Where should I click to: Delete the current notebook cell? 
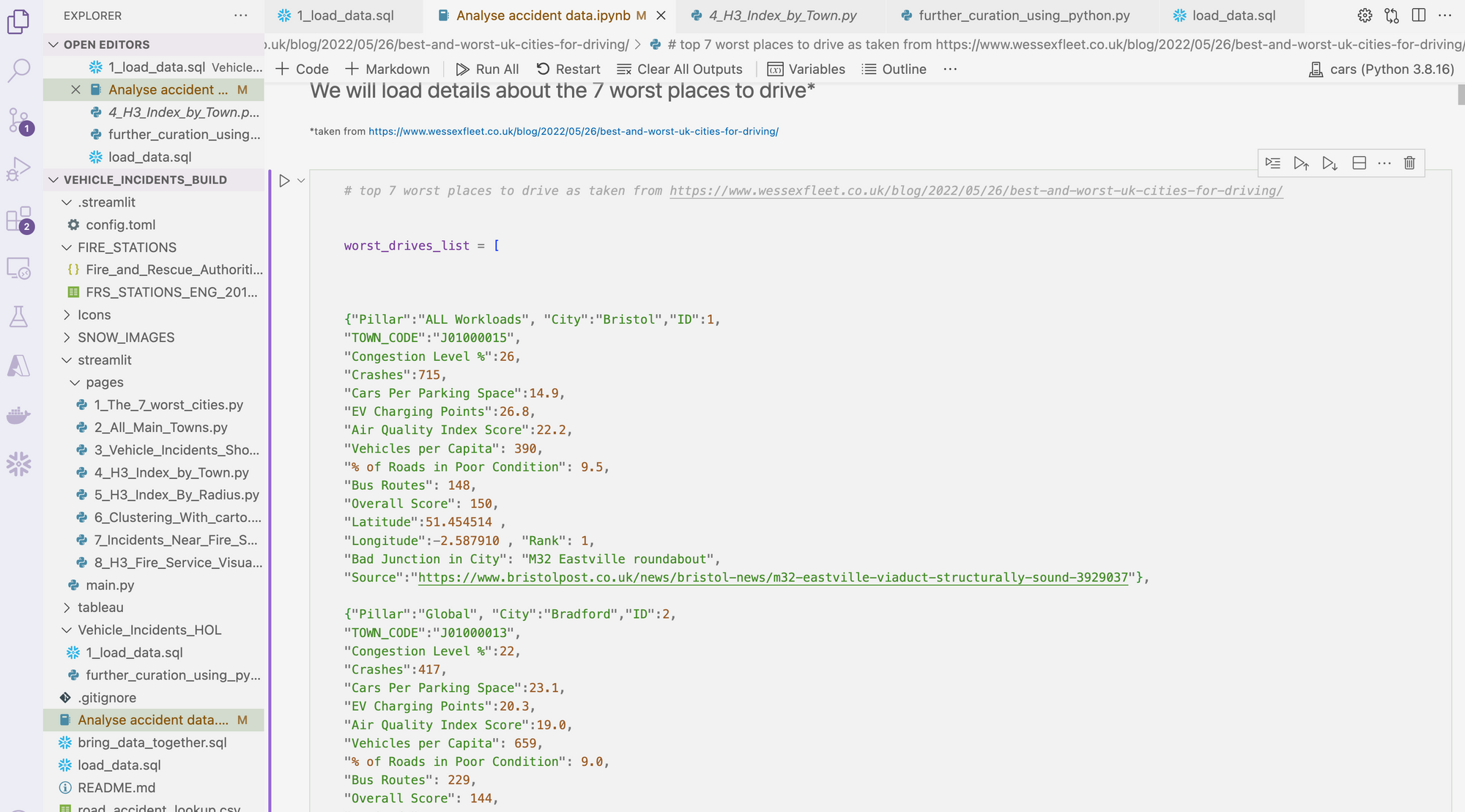pyautogui.click(x=1409, y=163)
